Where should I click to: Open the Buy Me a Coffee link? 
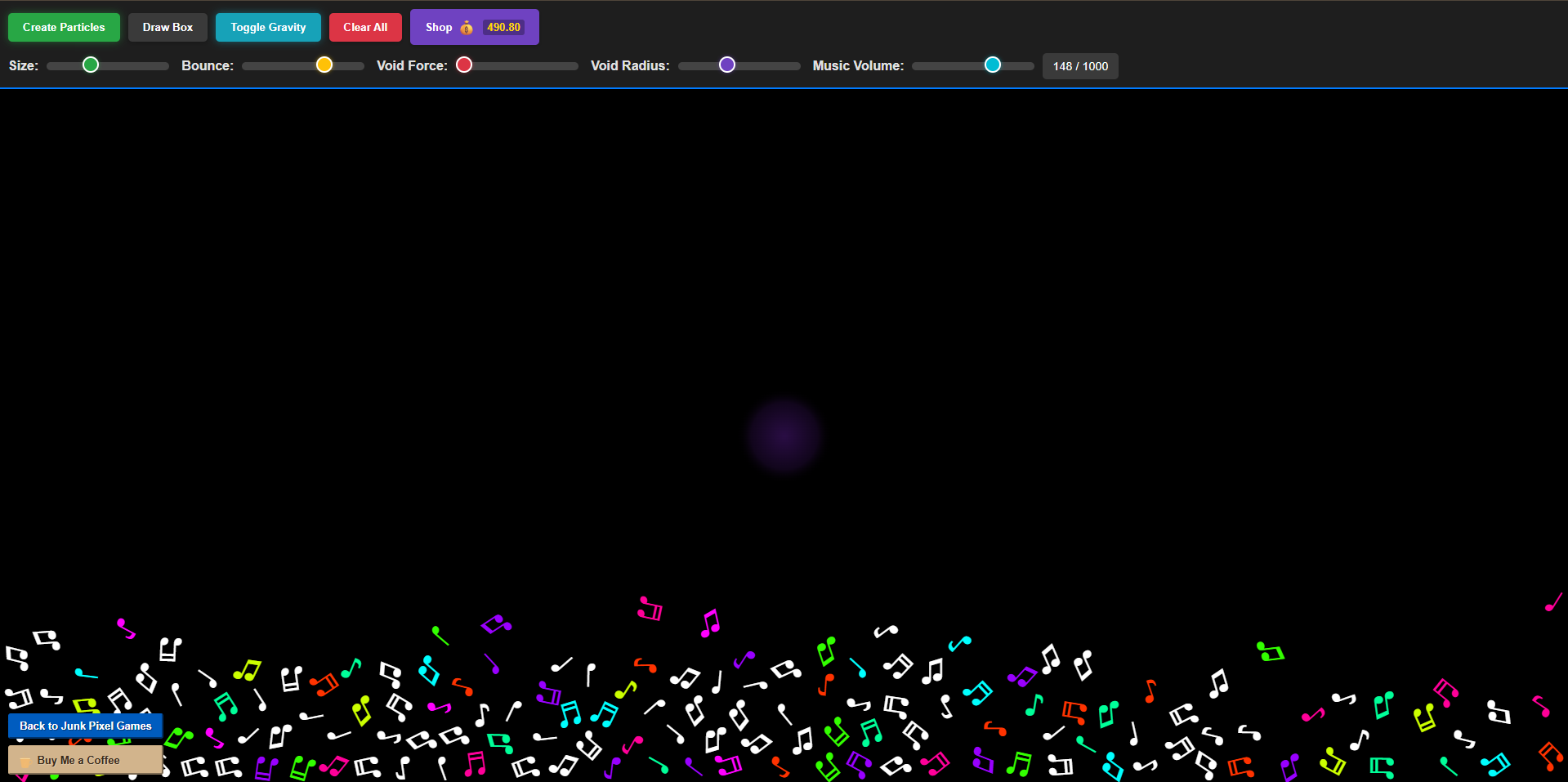click(86, 760)
